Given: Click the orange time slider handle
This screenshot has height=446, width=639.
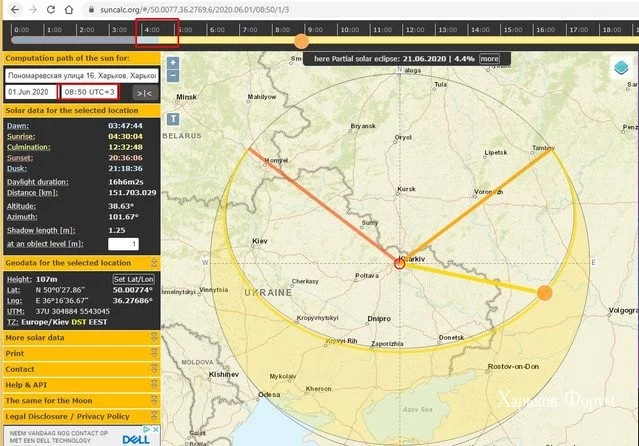Looking at the screenshot, I should coord(301,41).
